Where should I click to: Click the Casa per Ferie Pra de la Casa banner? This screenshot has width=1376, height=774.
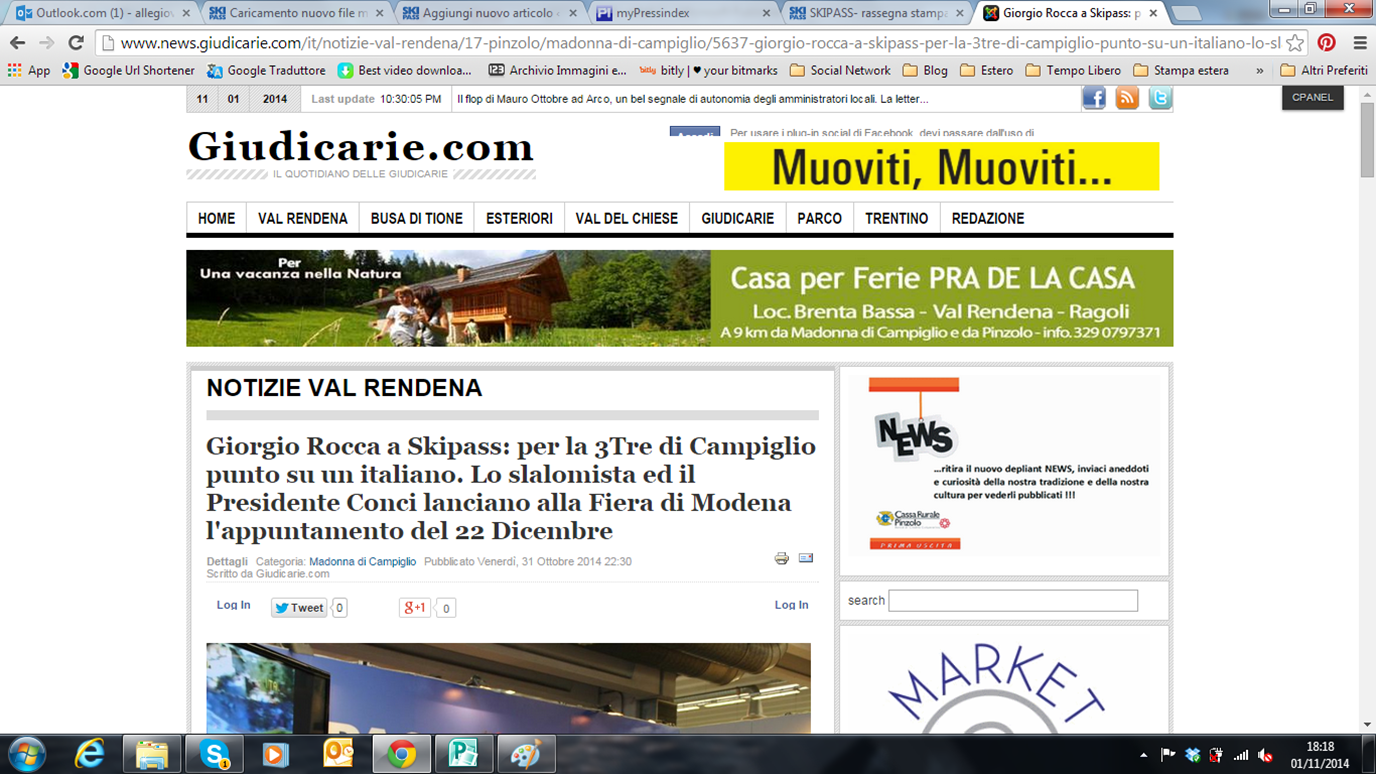(680, 298)
